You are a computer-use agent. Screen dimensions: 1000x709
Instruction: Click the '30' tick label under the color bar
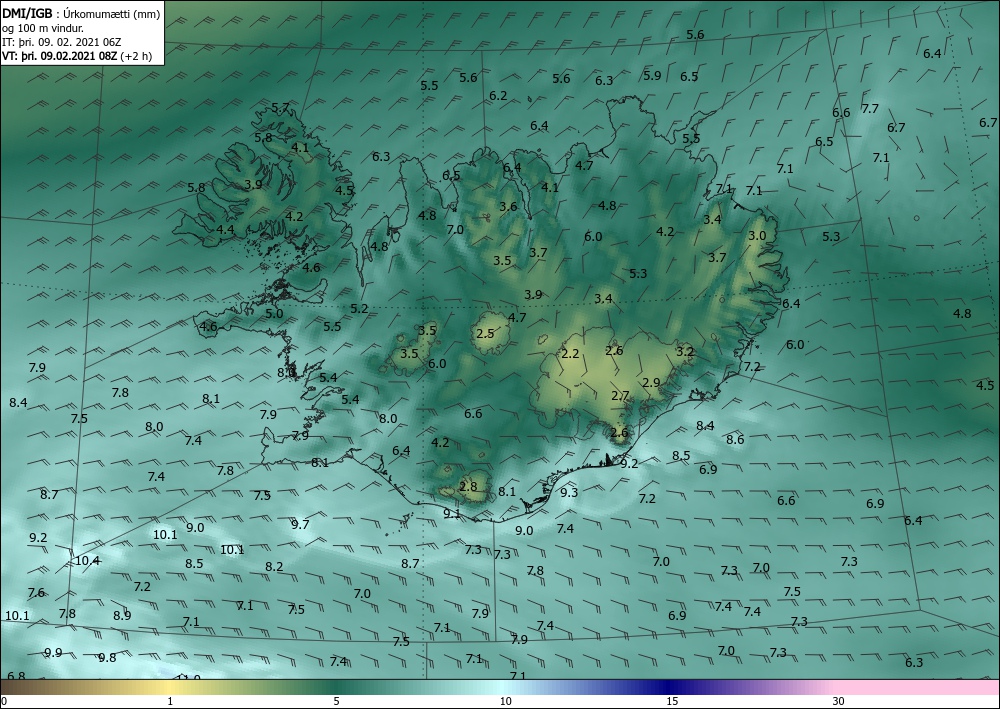(x=838, y=701)
